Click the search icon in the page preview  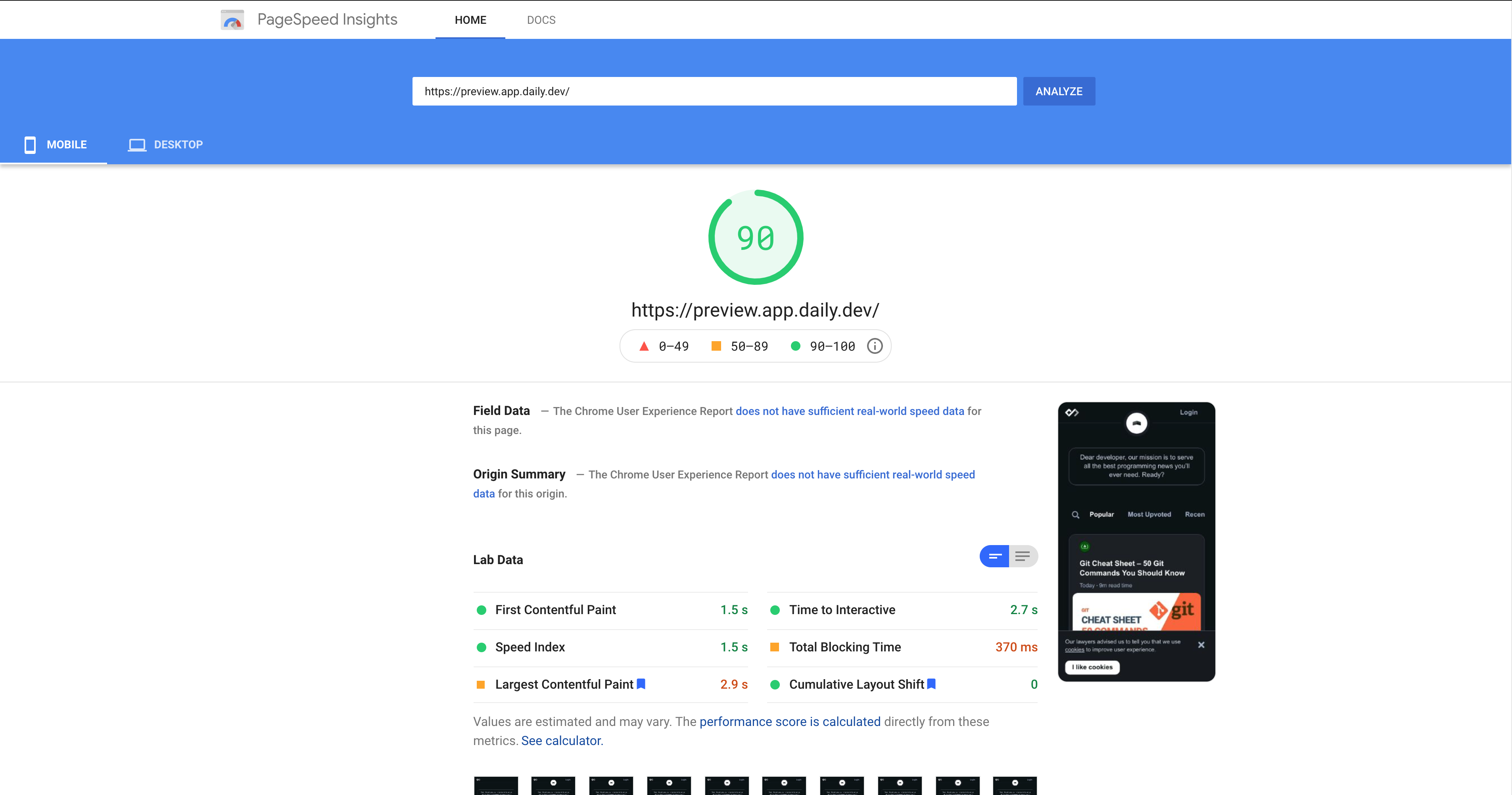pyautogui.click(x=1075, y=515)
